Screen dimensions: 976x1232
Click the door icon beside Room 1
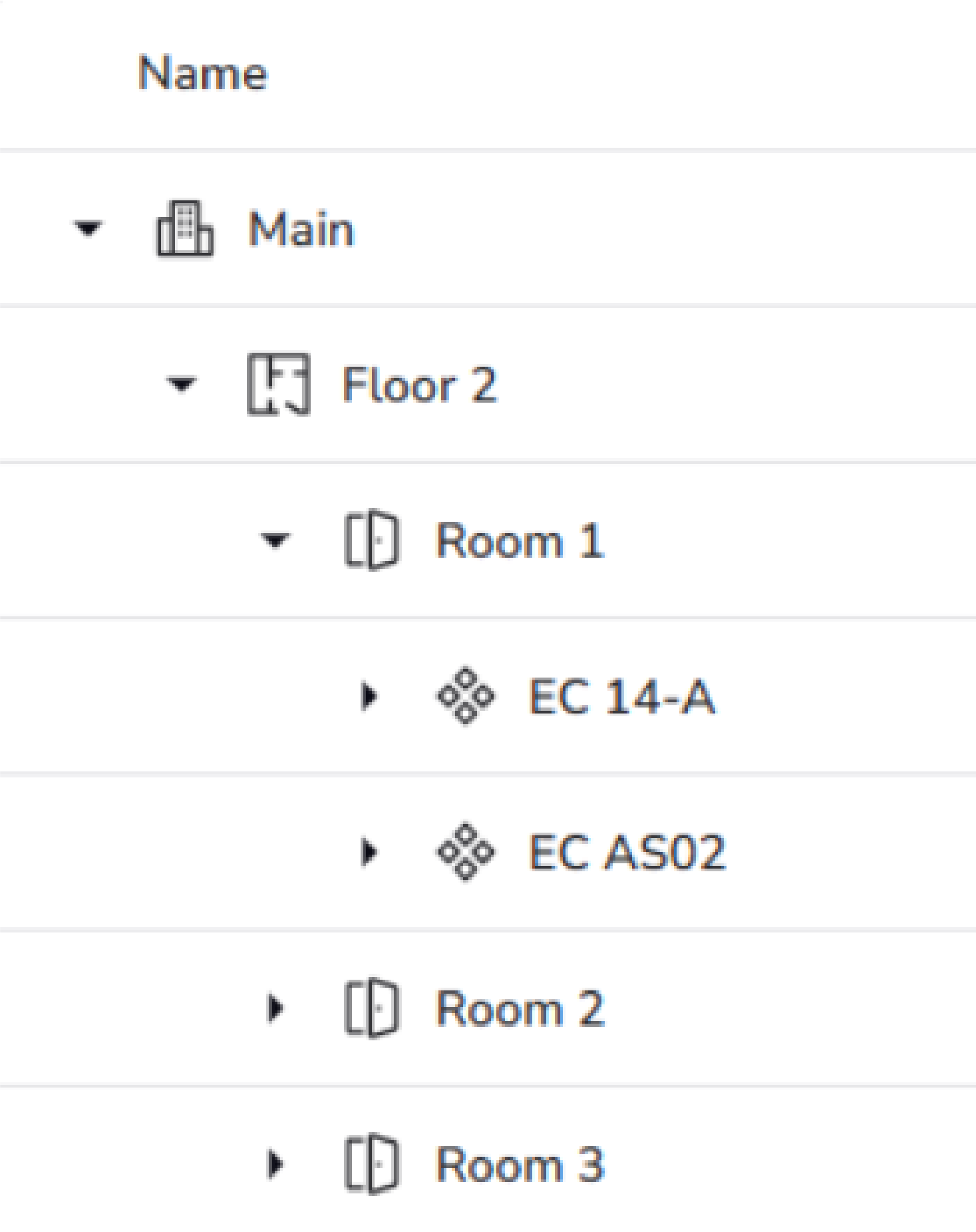pos(372,540)
